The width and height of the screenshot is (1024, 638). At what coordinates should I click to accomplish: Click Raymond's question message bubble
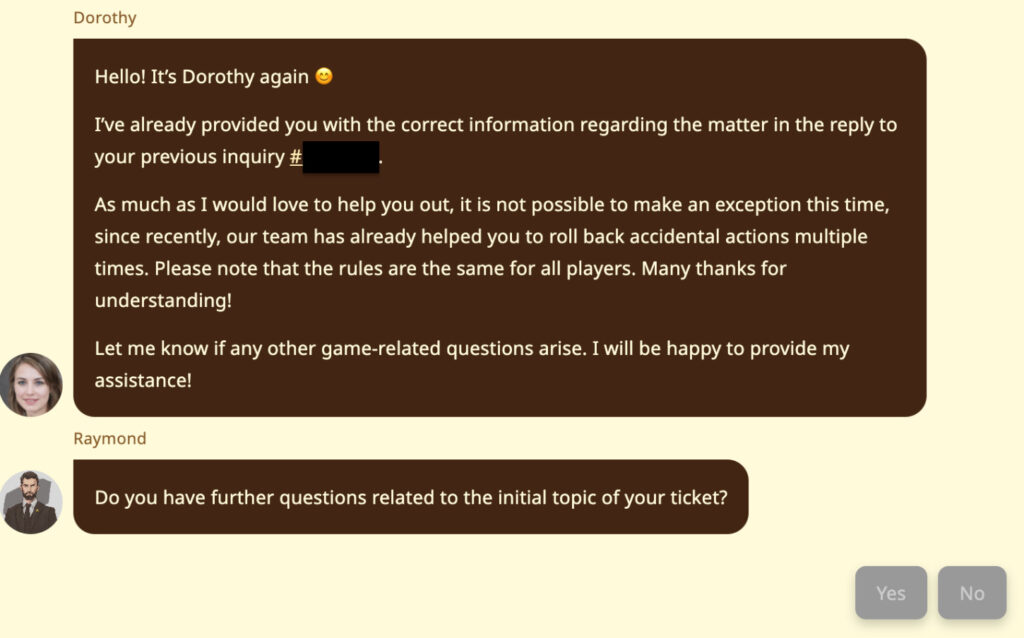click(411, 497)
